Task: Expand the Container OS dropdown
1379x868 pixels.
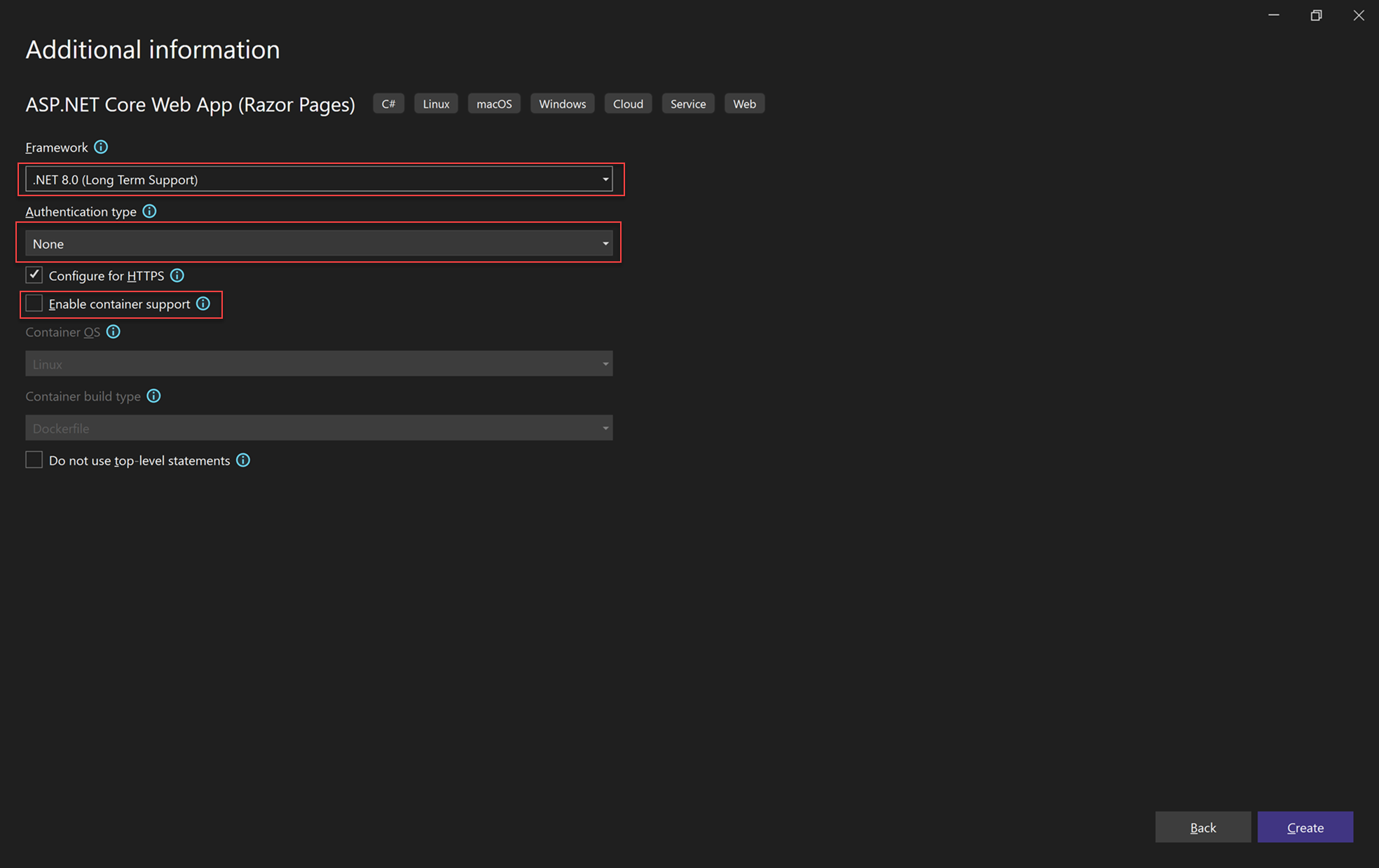Action: tap(606, 363)
